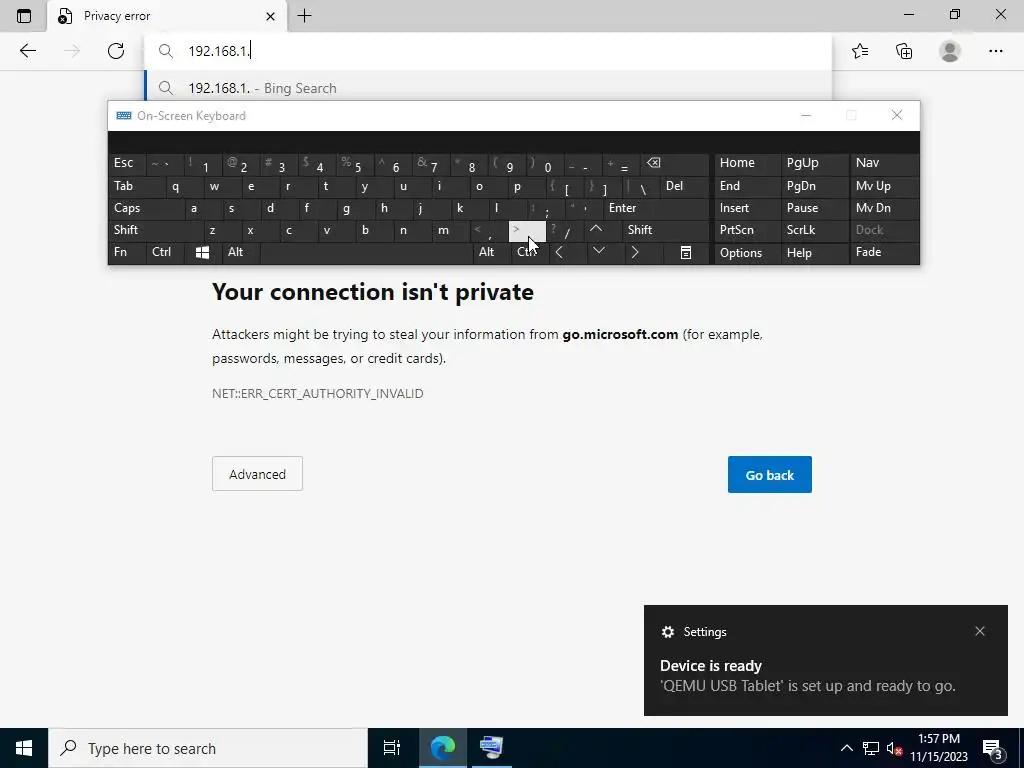Select the Privacy error tab
This screenshot has height=768, width=1024.
(167, 16)
